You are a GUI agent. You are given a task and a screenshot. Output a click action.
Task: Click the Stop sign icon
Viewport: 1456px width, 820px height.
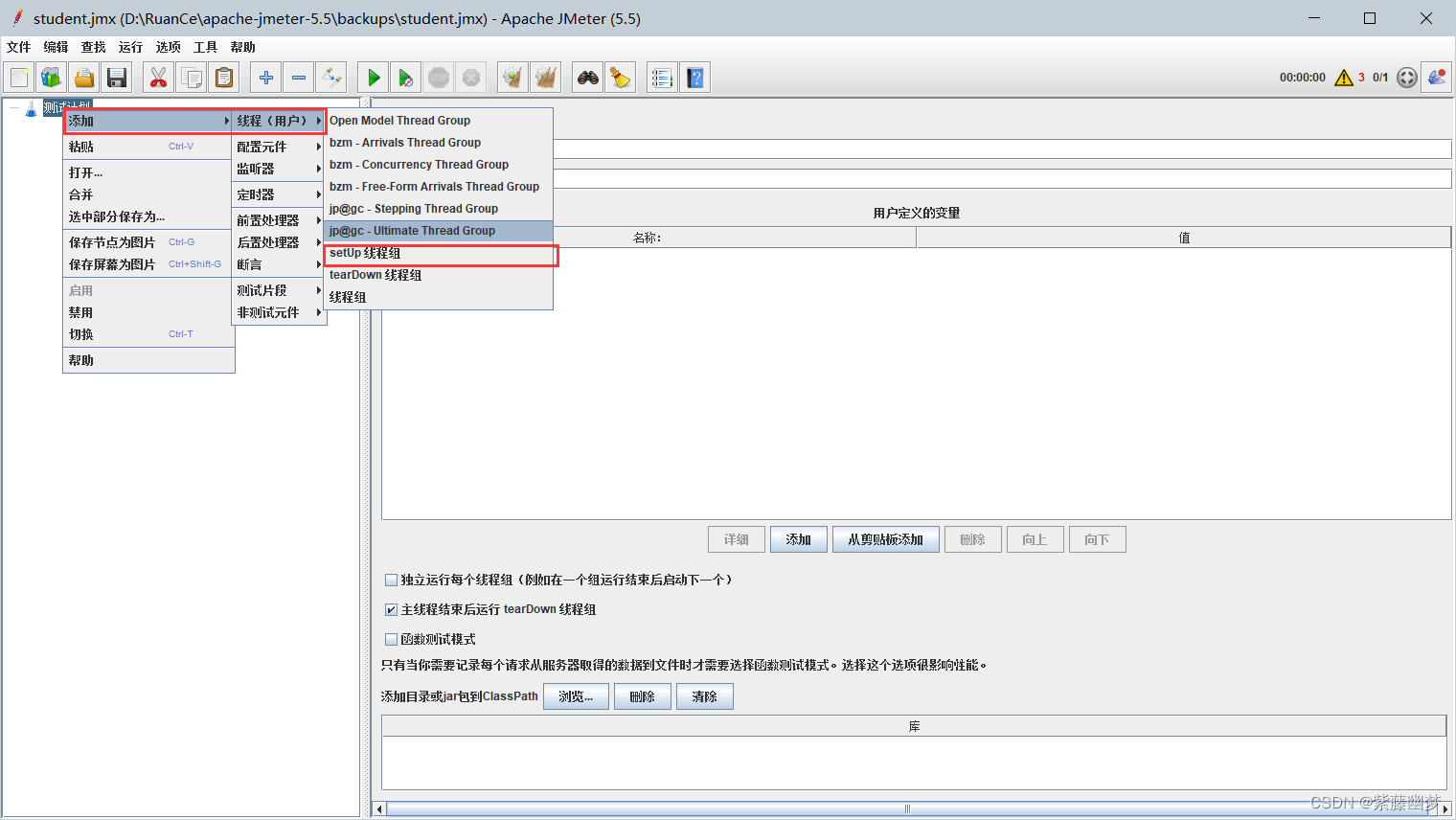439,78
